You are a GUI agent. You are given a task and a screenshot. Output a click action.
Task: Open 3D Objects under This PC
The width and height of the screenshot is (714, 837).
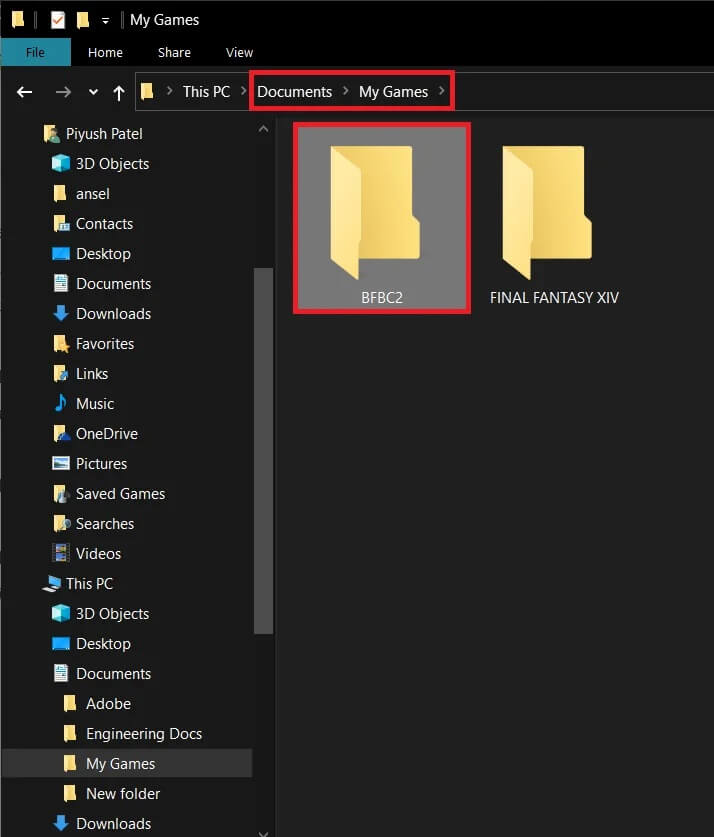(112, 614)
